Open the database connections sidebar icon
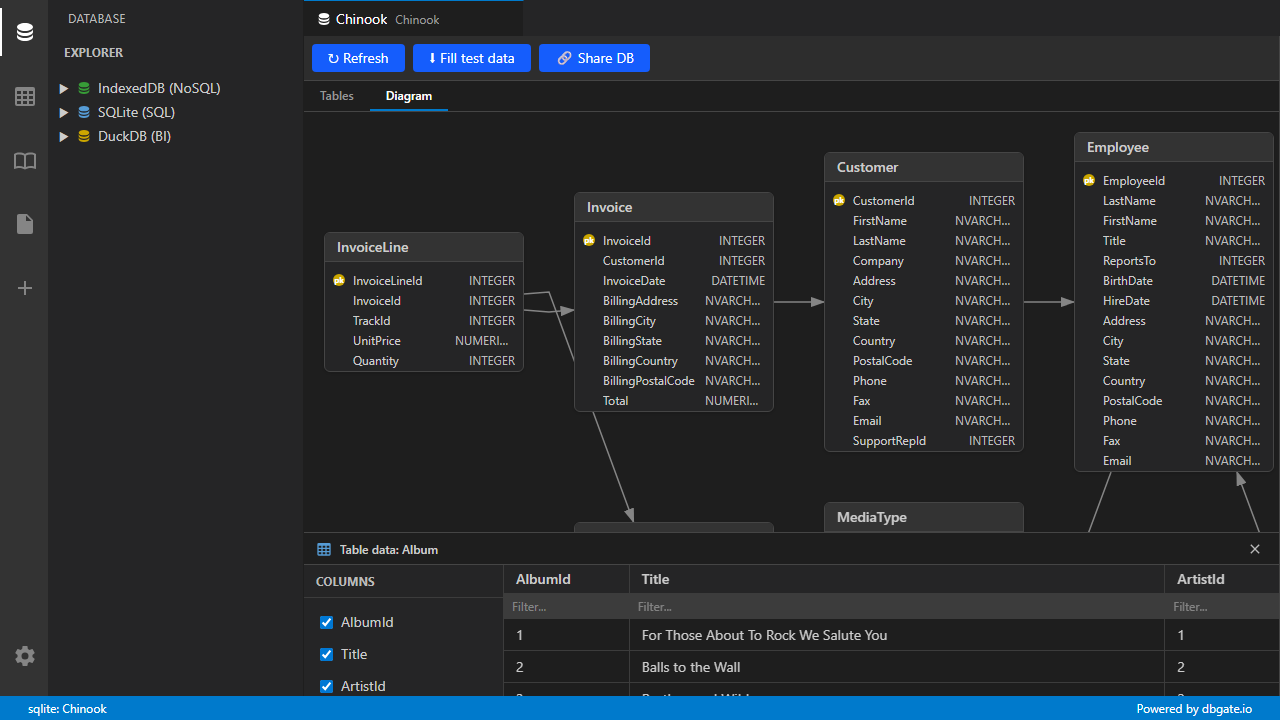1280x720 pixels. pyautogui.click(x=24, y=31)
